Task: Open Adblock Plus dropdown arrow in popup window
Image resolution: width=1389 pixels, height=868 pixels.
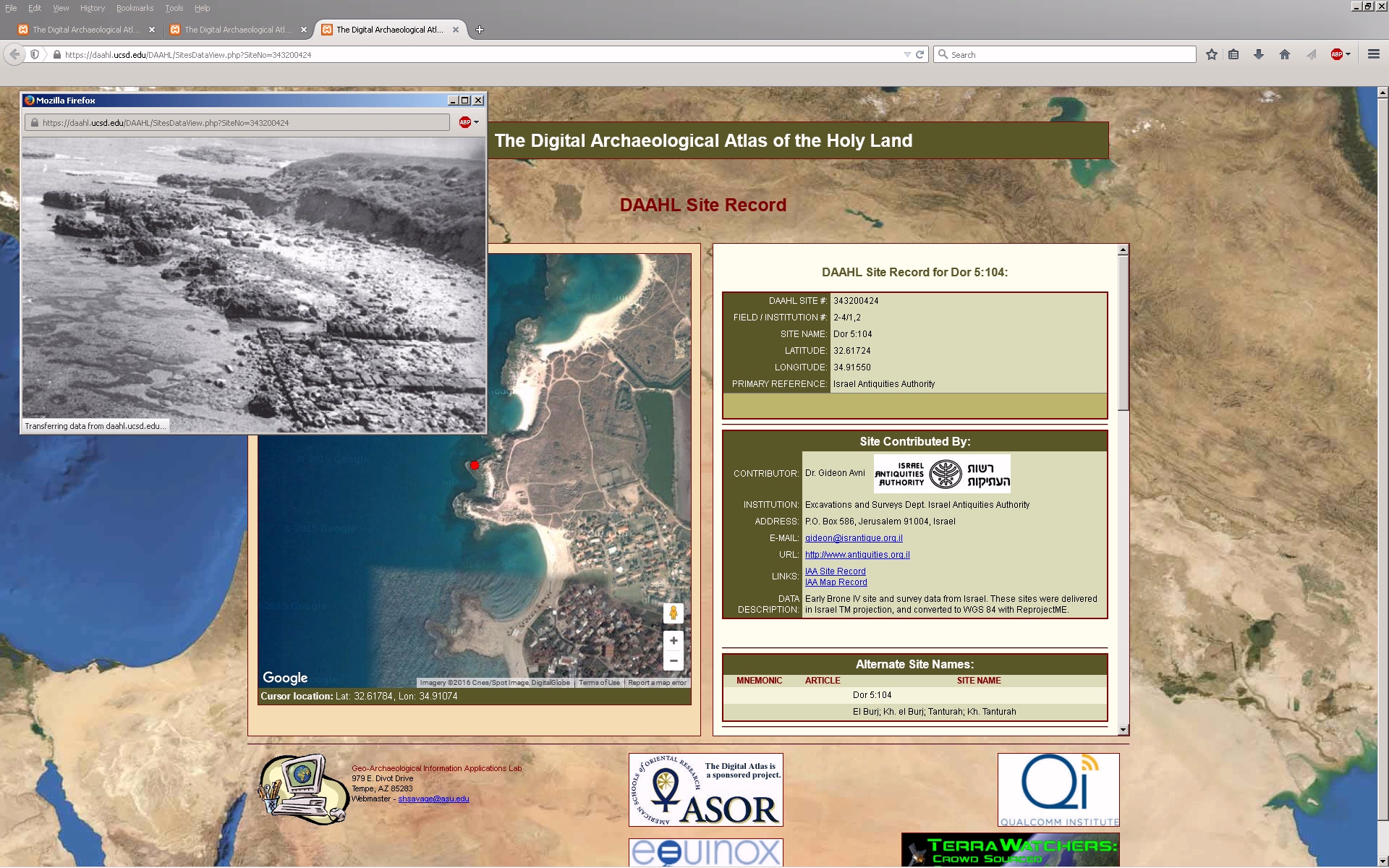Action: (x=476, y=122)
